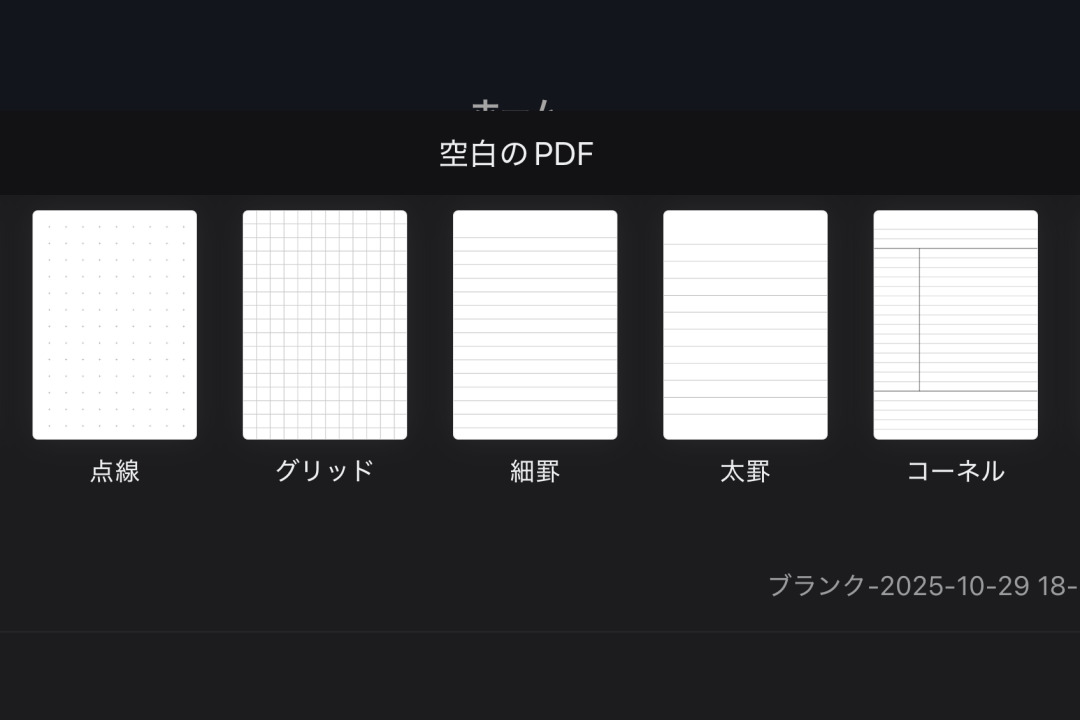The width and height of the screenshot is (1080, 720).
Task: Click the 細罫 label under the ruled template
Action: click(535, 470)
